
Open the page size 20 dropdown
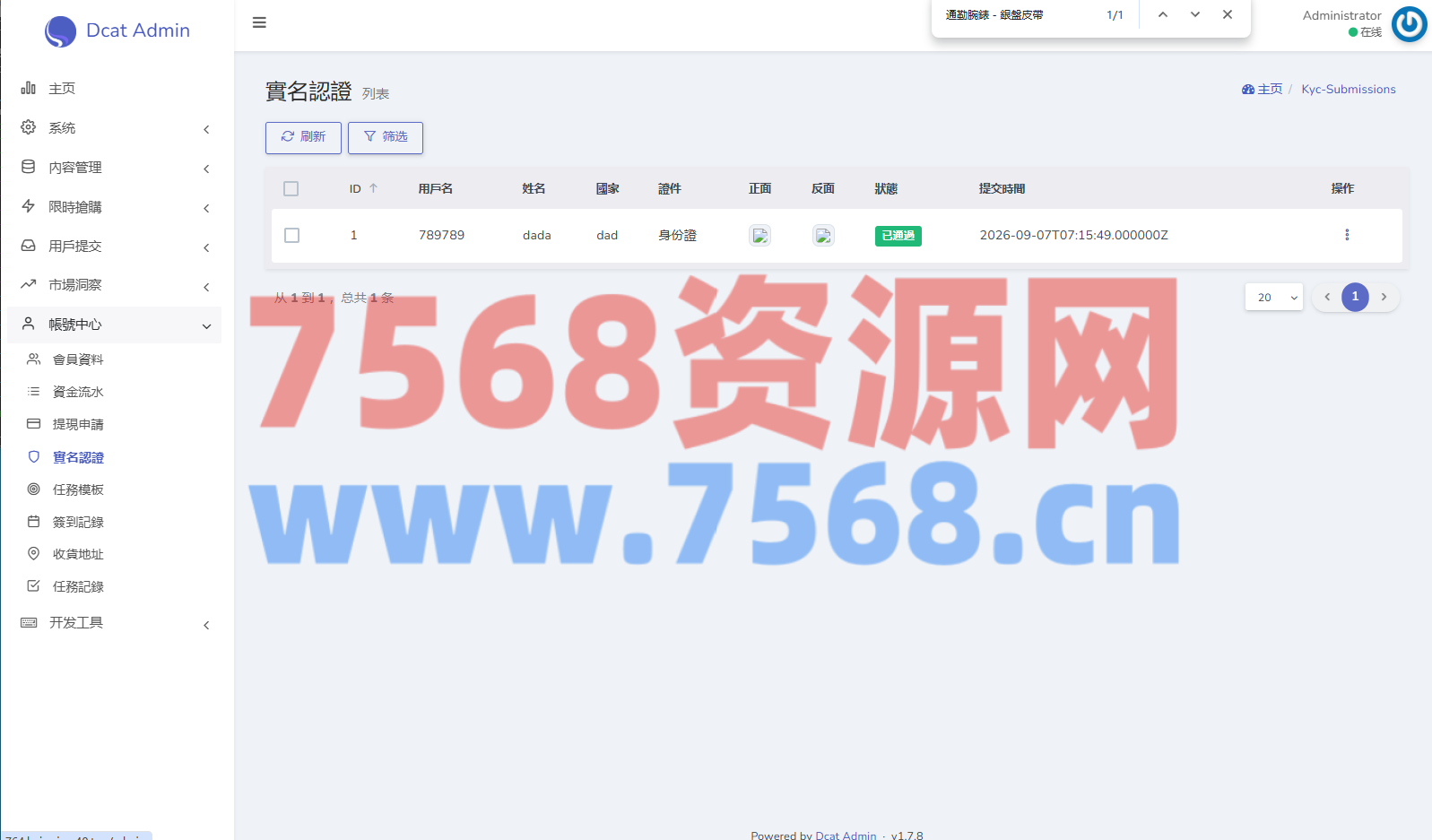pos(1273,297)
